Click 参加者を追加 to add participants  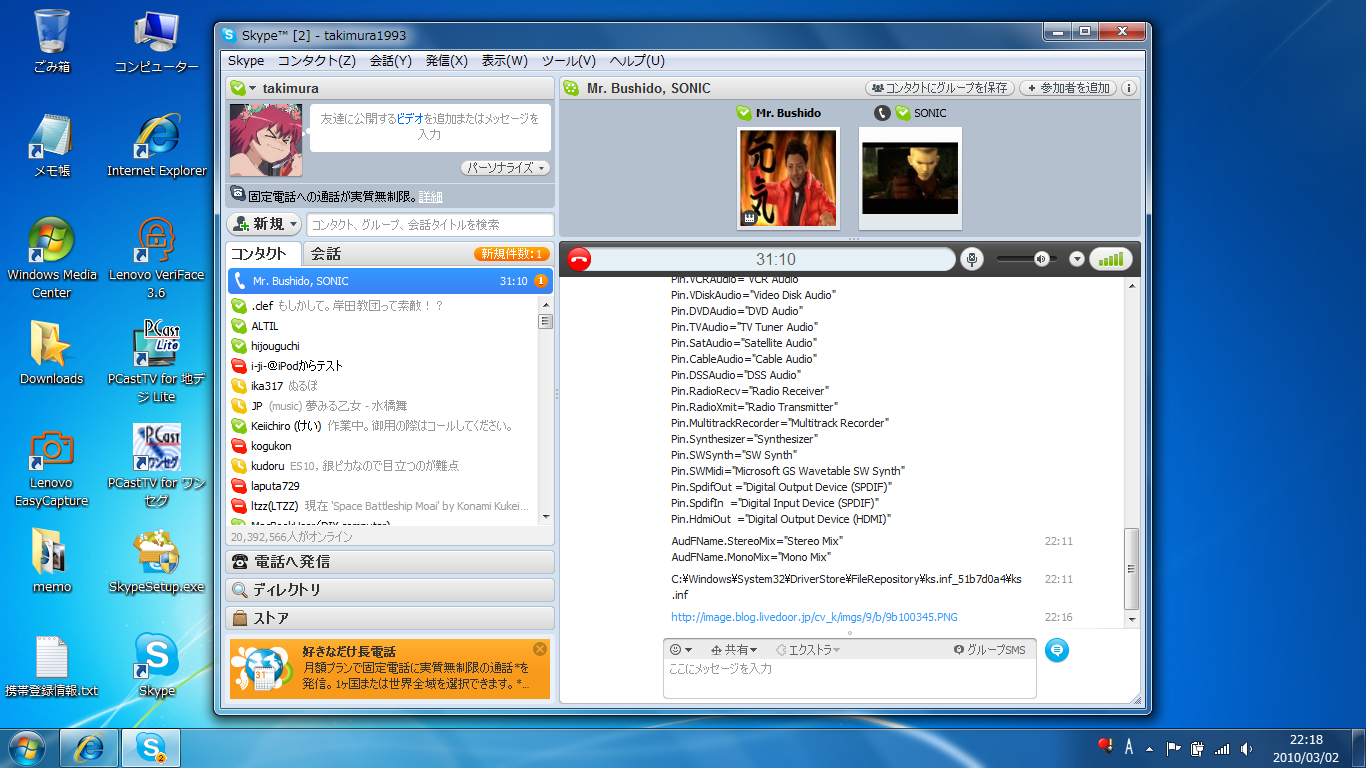[x=1068, y=88]
